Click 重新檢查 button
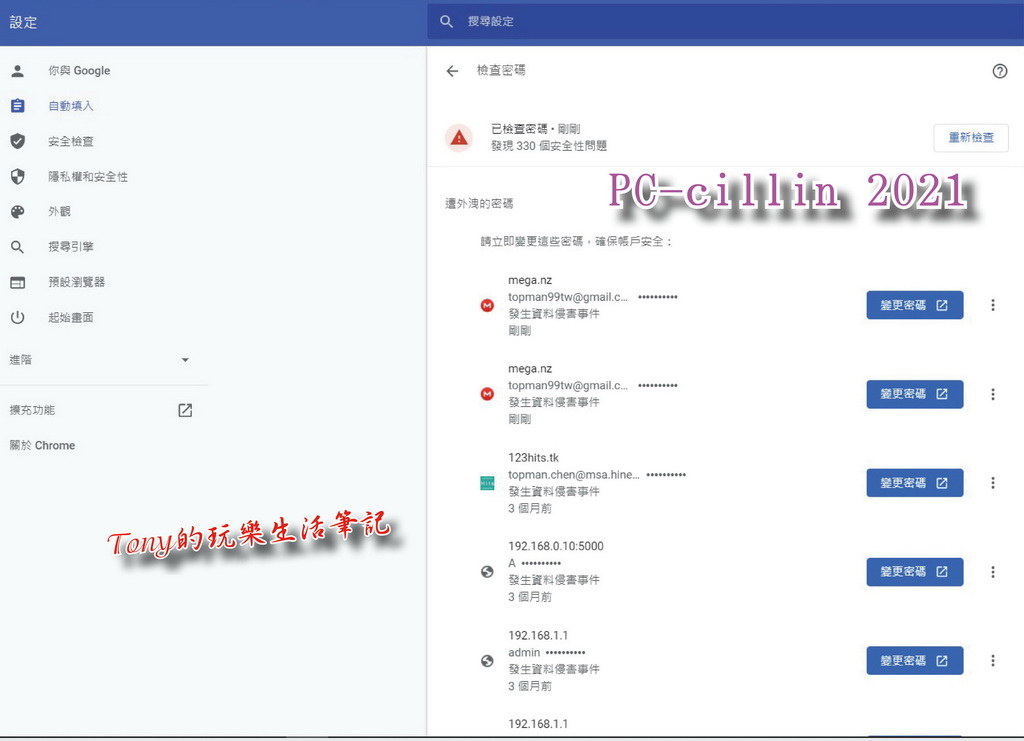 (970, 138)
